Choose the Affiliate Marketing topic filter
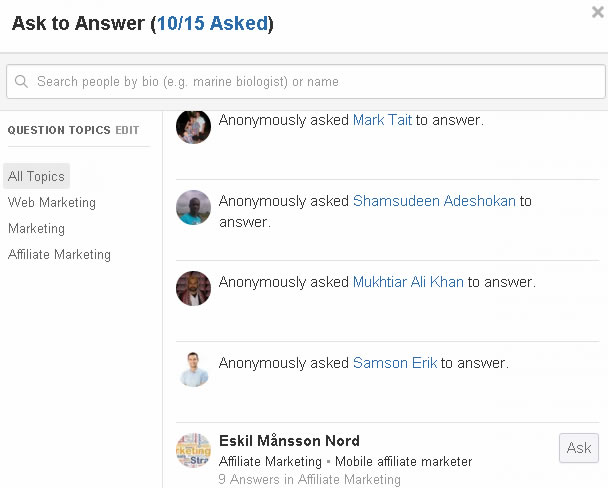608x488 pixels. click(59, 254)
